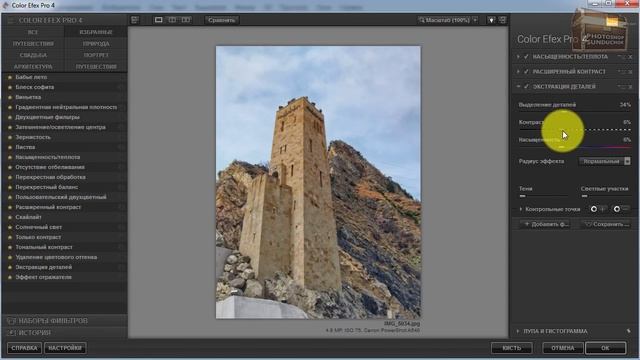Click star icon beside Только контраст
Screen dimensions: 640x360
coord(10,237)
